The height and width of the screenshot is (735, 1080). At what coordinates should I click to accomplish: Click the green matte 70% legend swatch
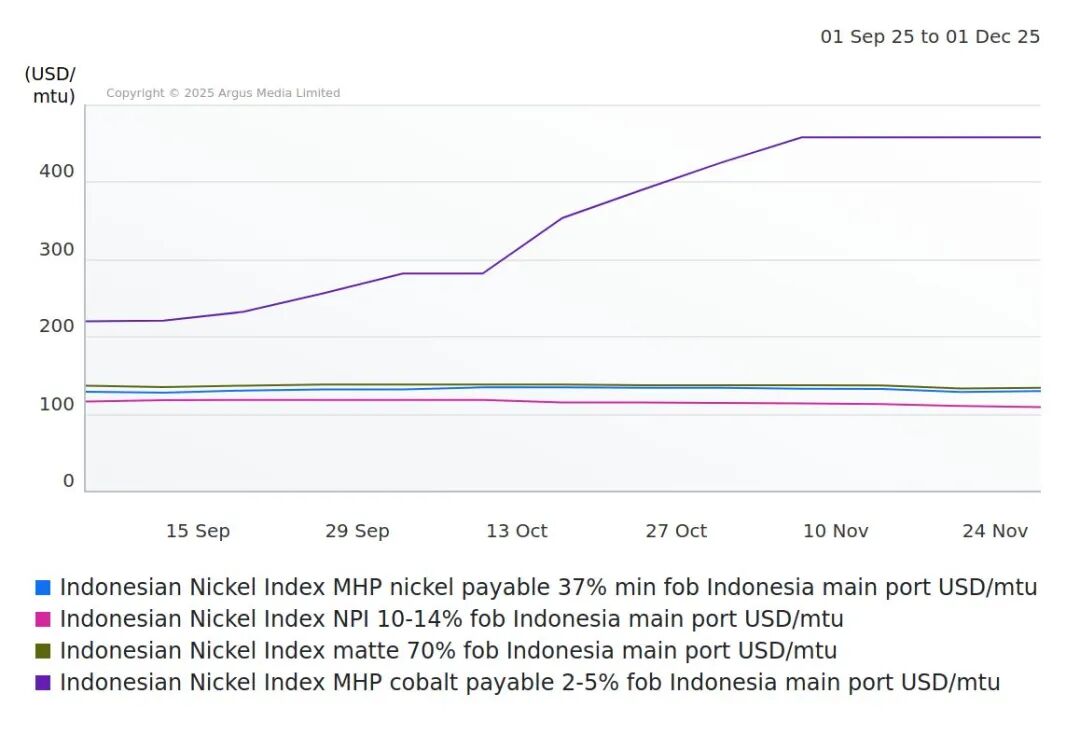coord(43,651)
